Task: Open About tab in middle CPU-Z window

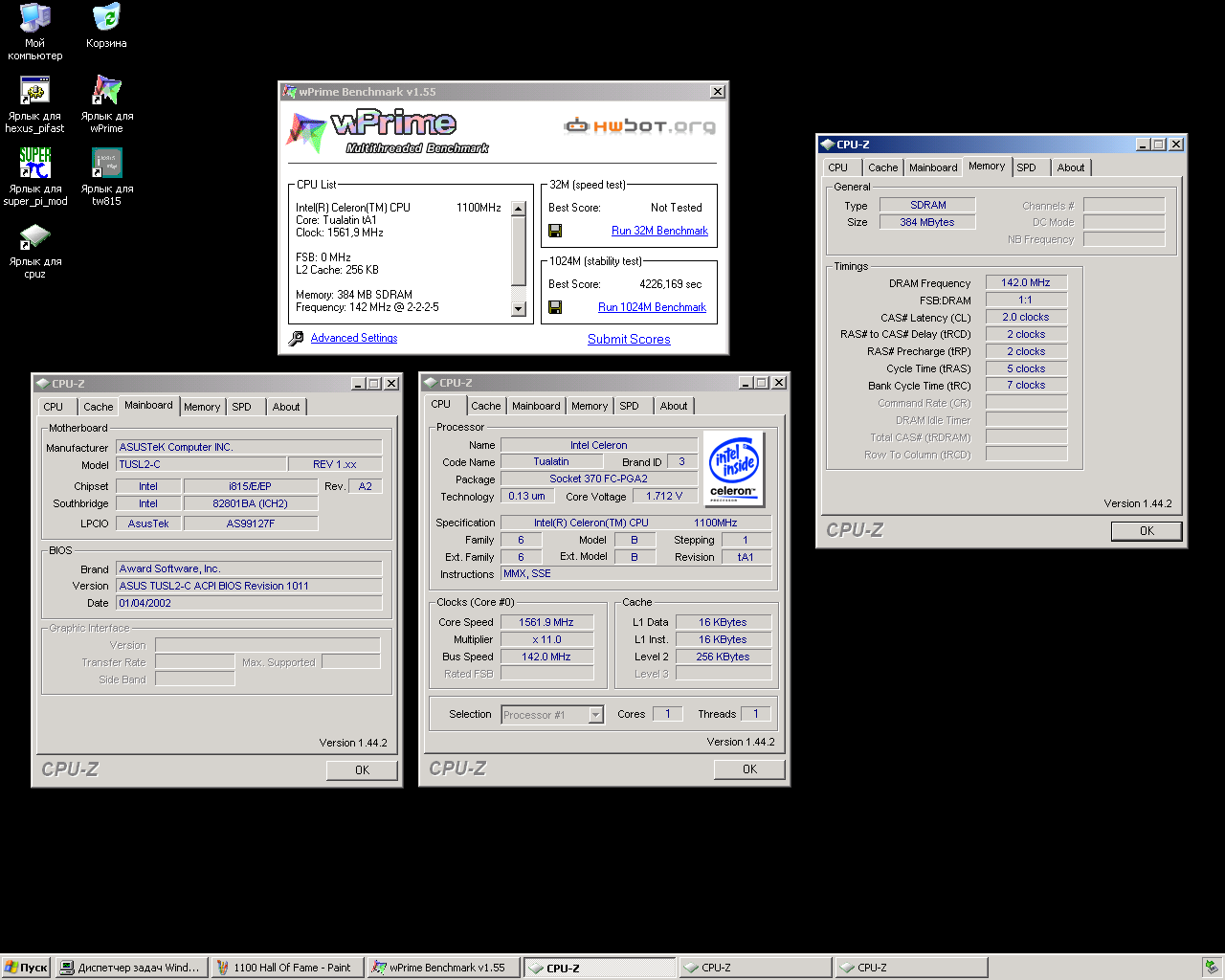Action: 674,406
